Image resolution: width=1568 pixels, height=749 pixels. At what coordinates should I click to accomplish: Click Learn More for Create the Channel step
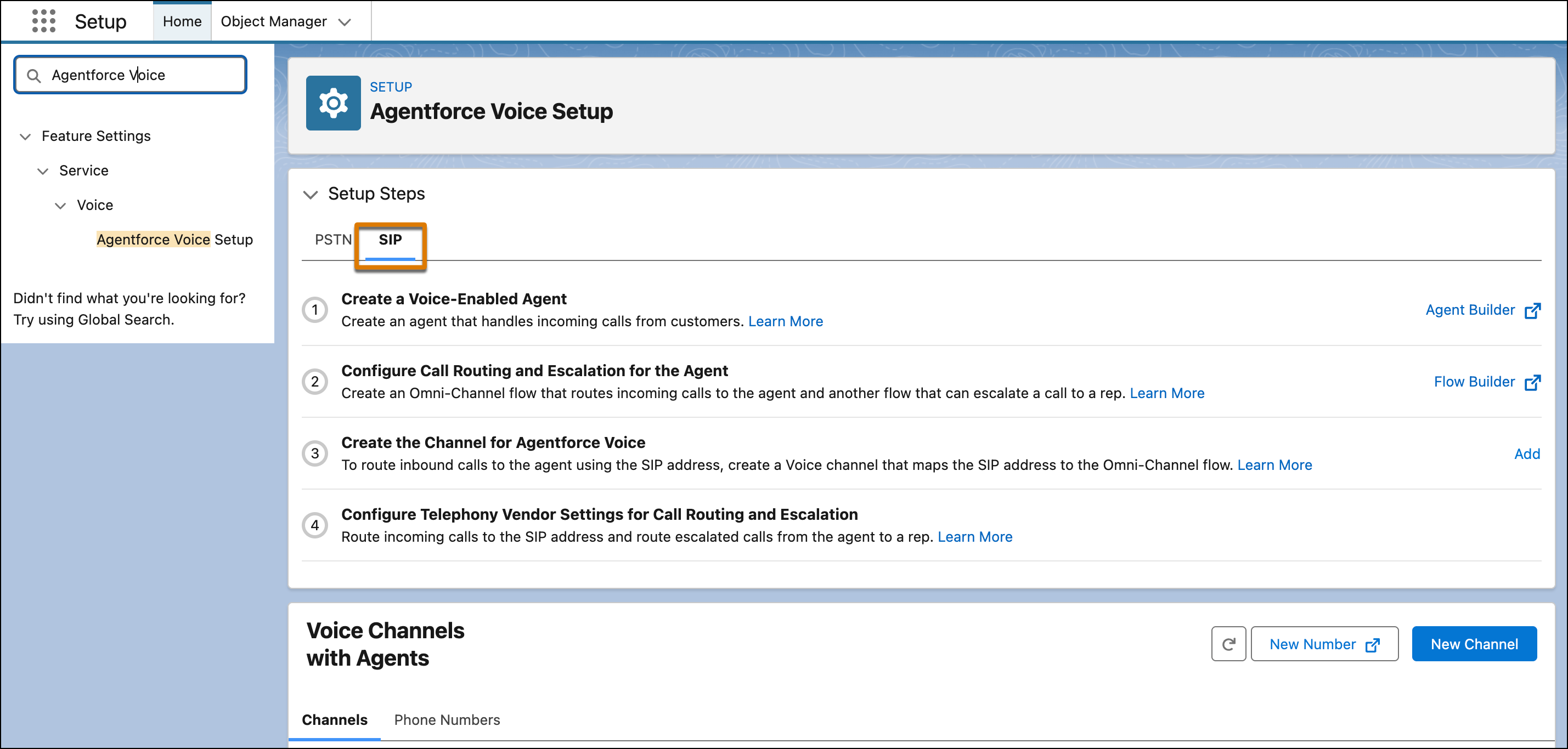(1274, 465)
